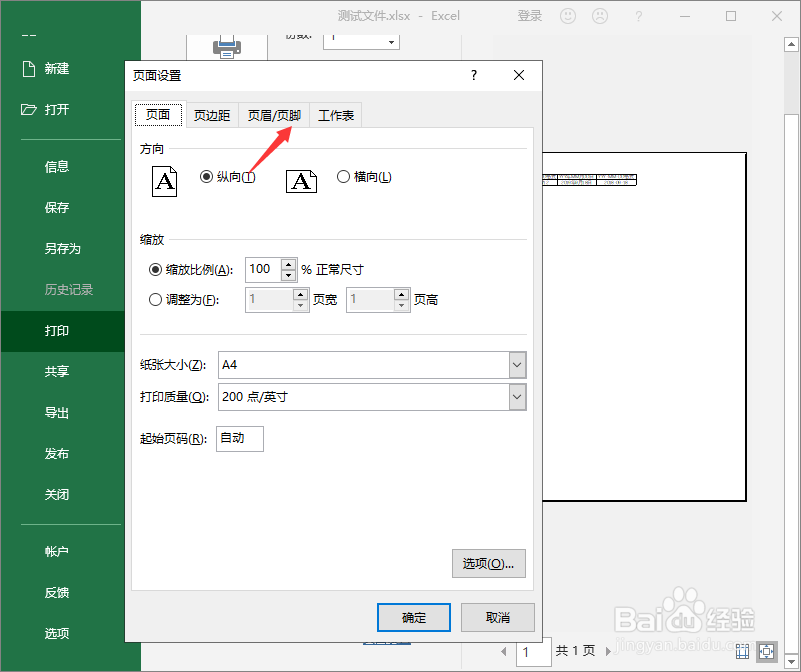Open the Page Setup dialog help
The height and width of the screenshot is (672, 801).
tap(473, 75)
